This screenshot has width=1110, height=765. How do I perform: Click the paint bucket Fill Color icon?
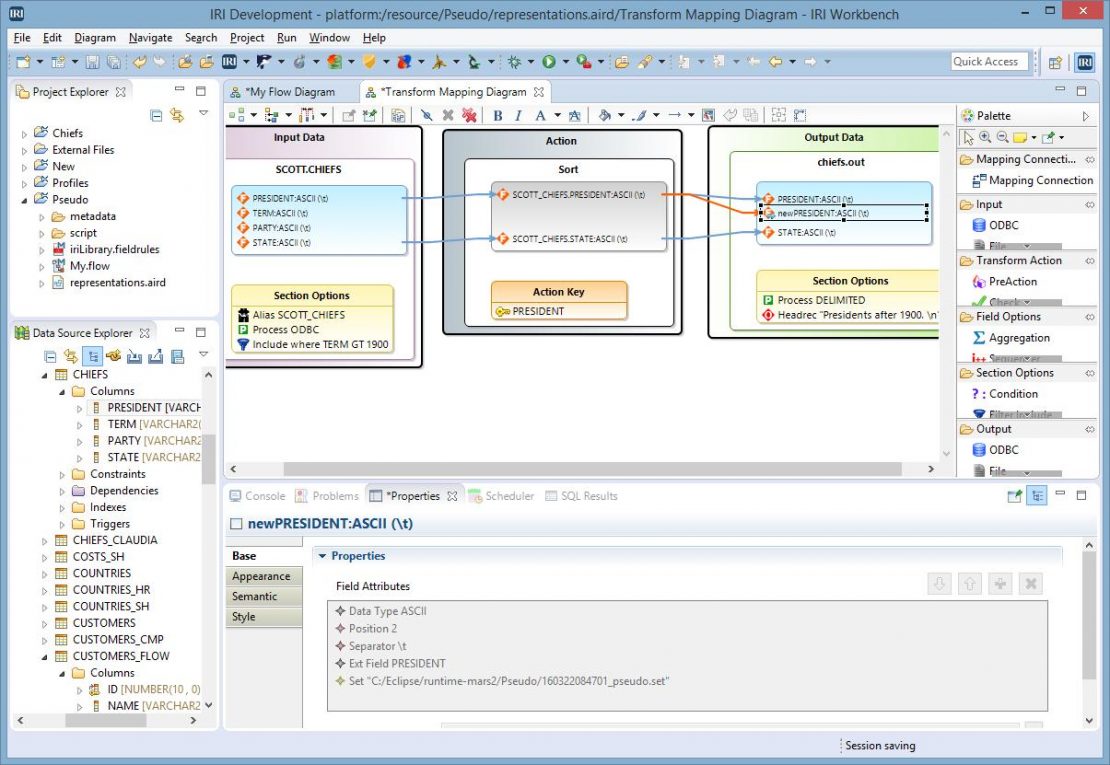(604, 115)
